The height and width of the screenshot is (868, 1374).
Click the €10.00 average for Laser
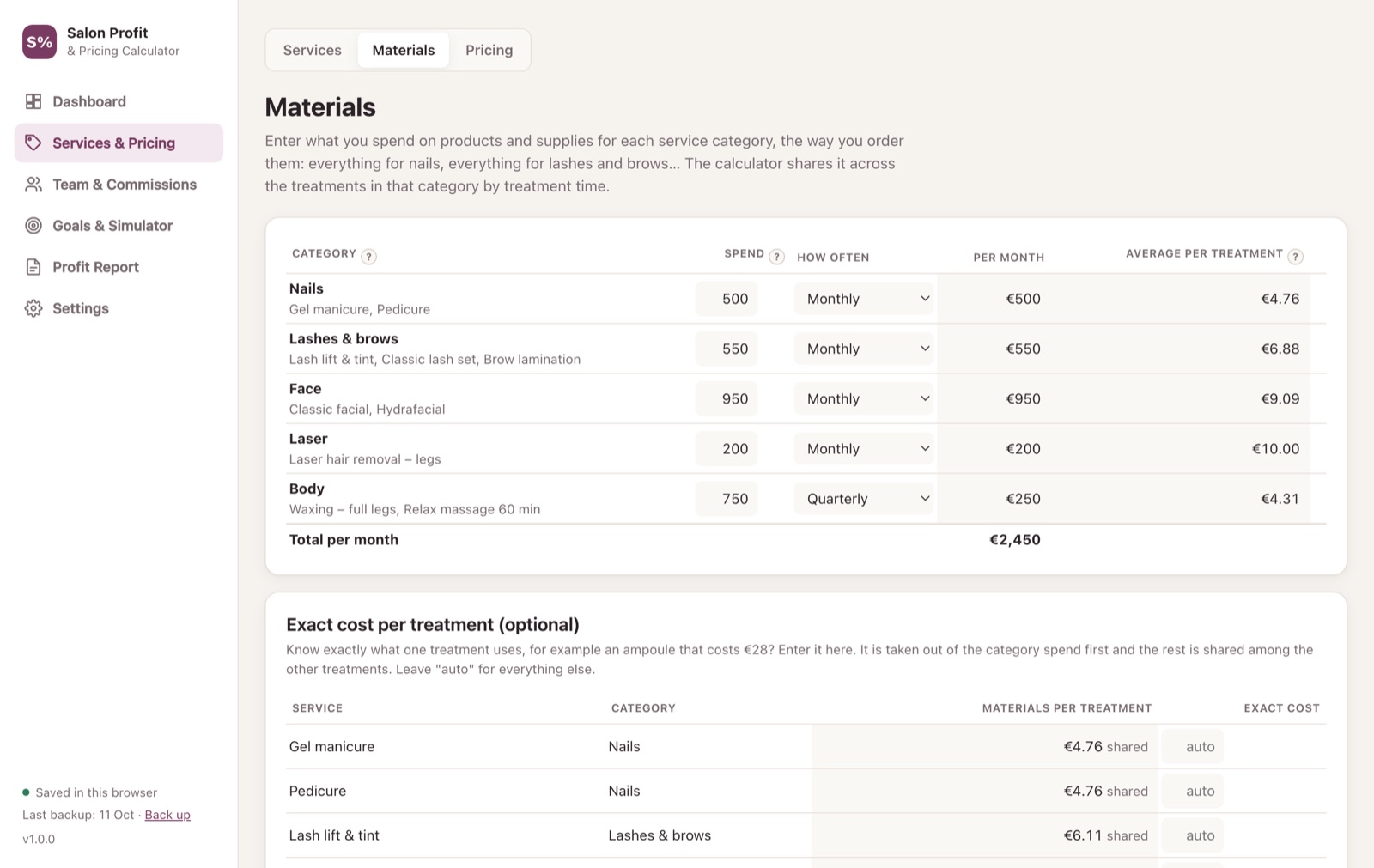(x=1275, y=448)
